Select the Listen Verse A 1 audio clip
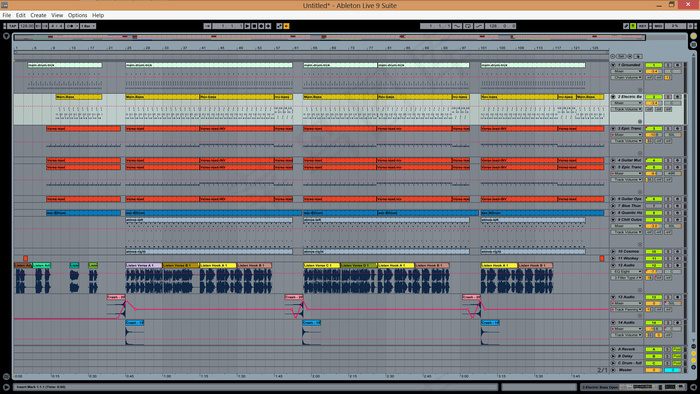 (x=144, y=265)
